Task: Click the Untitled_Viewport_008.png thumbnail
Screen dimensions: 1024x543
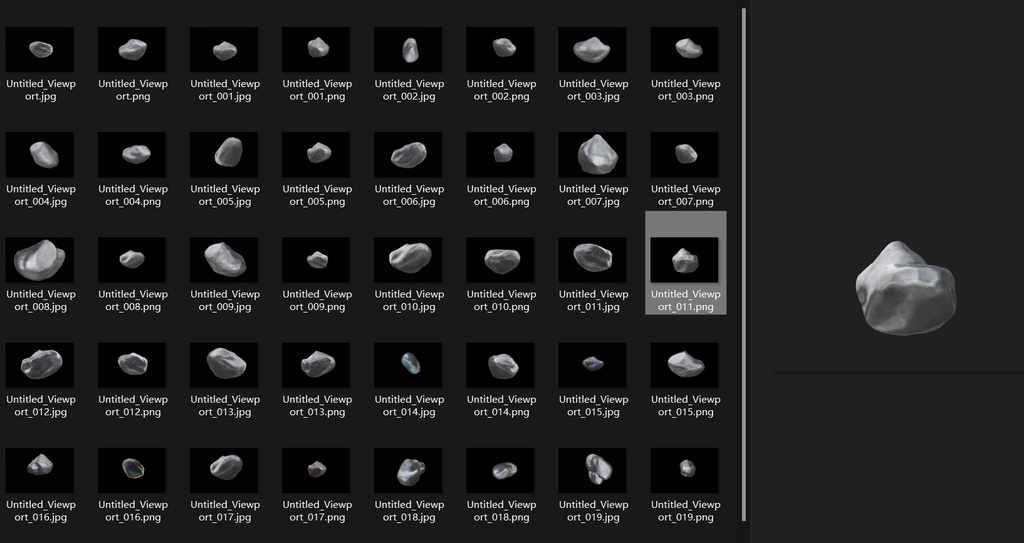Action: coord(132,260)
